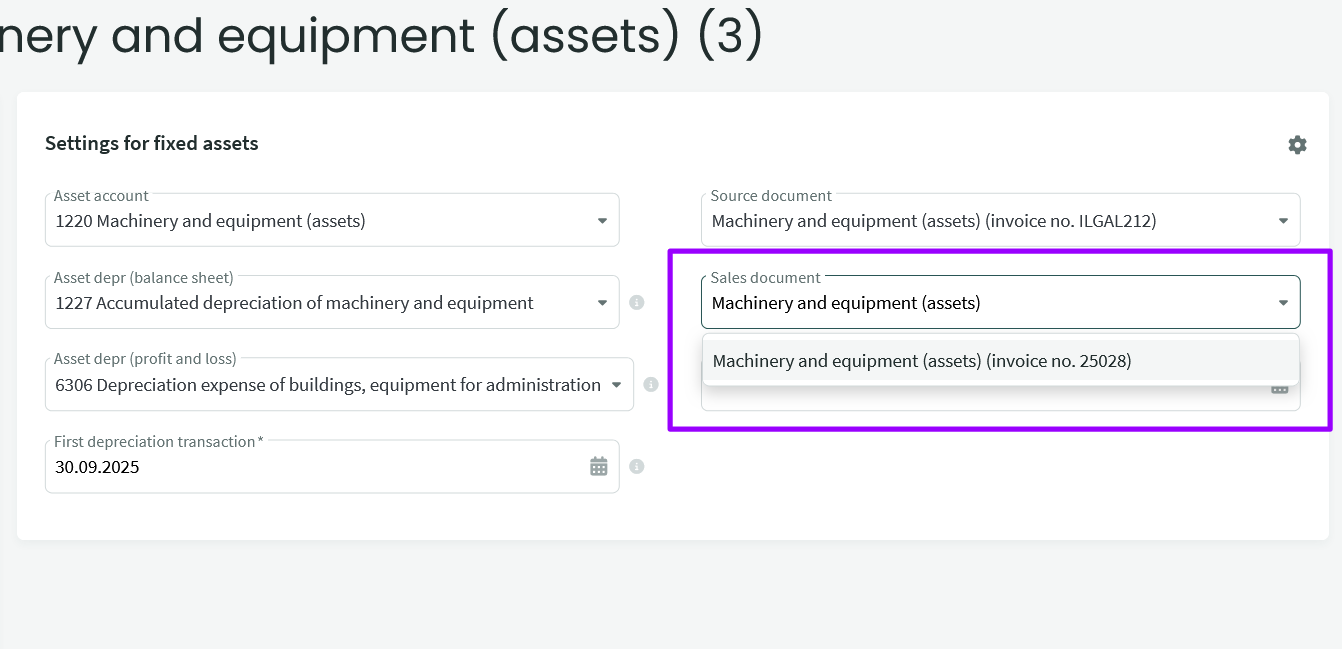Image resolution: width=1342 pixels, height=649 pixels.
Task: Click the 30.09.2025 date field
Action: (x=300, y=466)
